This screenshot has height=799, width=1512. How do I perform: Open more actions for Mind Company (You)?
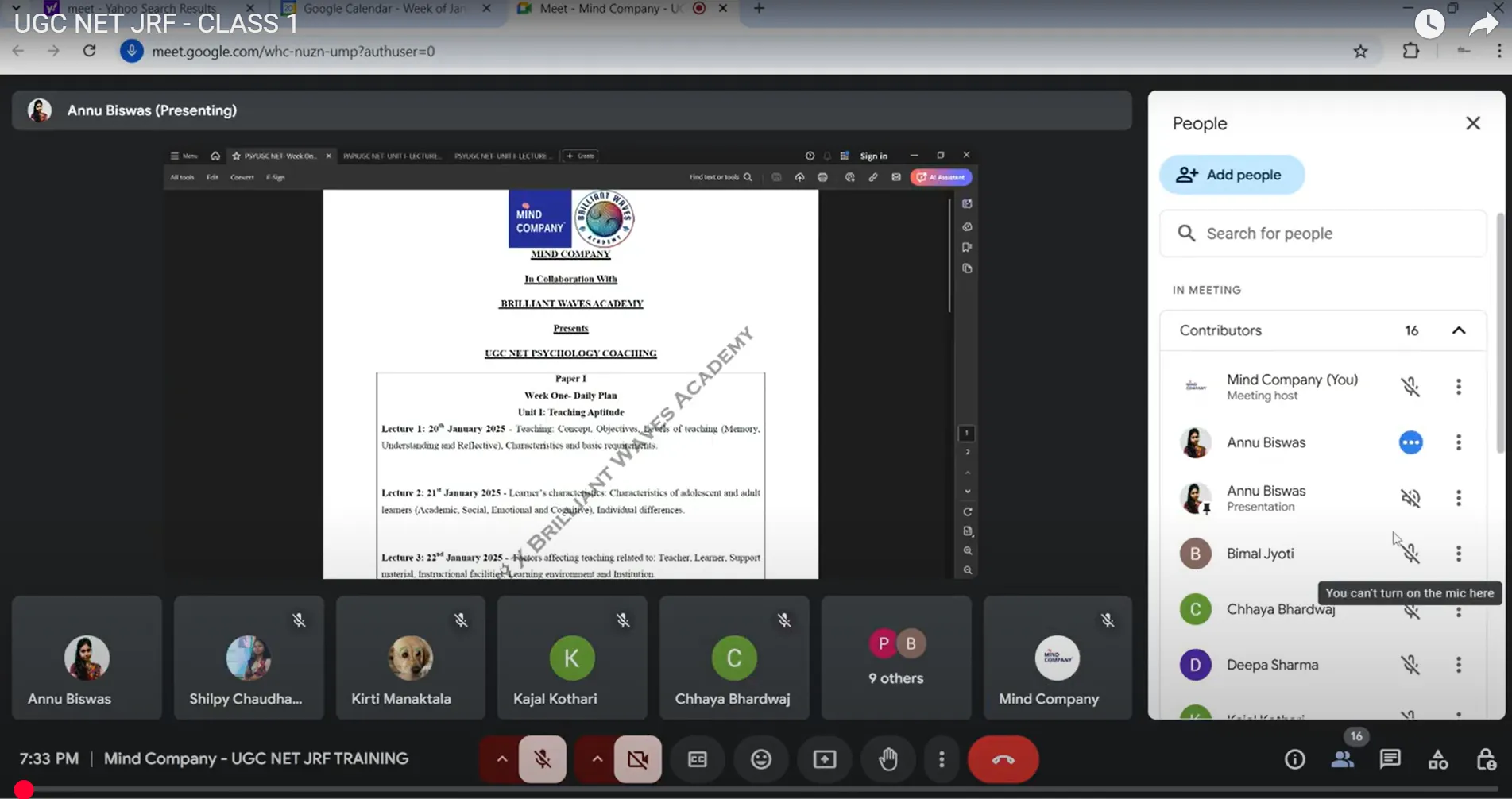(x=1459, y=387)
